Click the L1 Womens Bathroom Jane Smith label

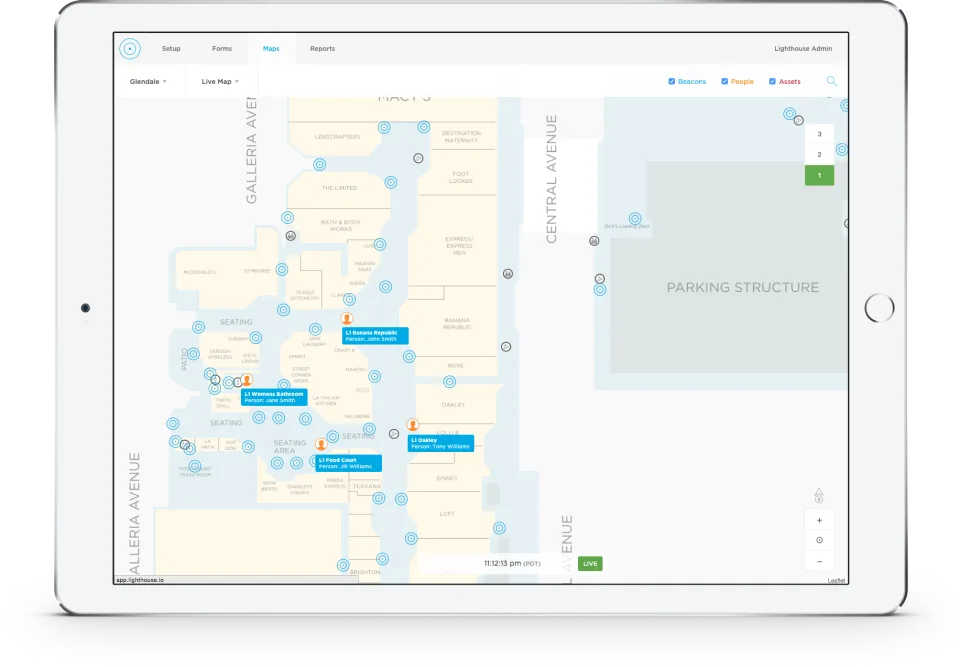274,397
